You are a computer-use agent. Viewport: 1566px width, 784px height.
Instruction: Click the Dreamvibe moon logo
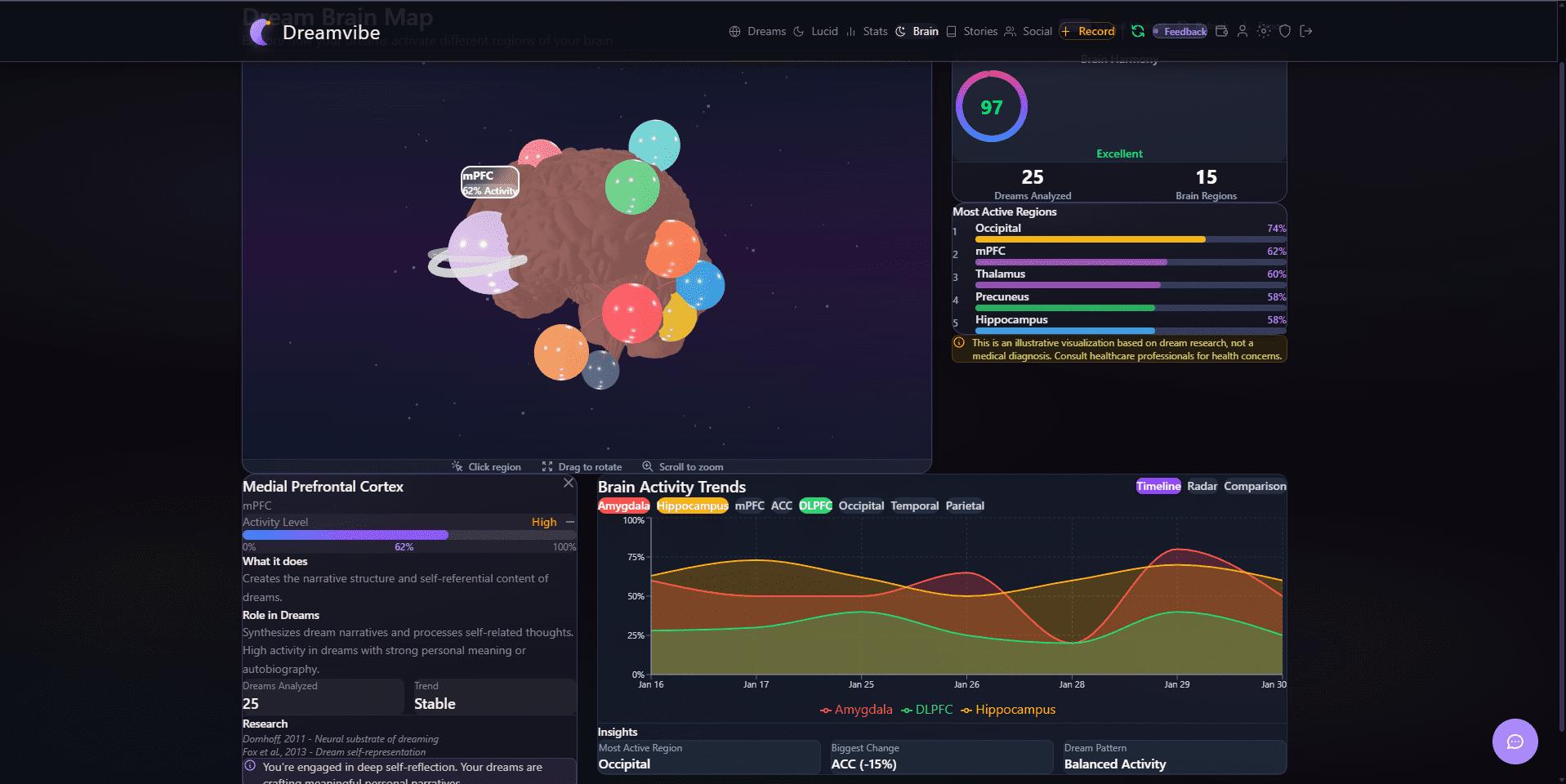(x=261, y=33)
